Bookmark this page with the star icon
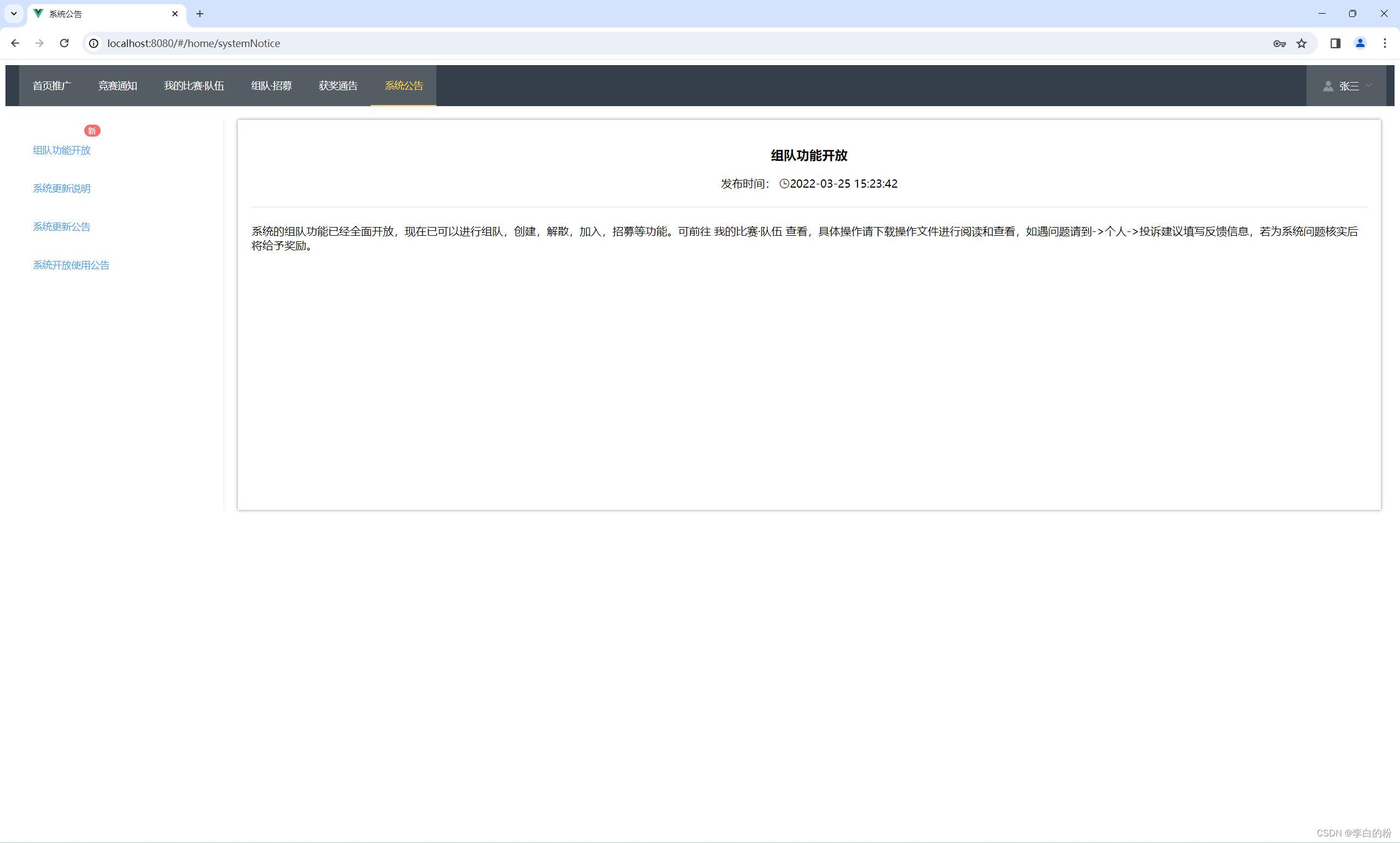Image resolution: width=1400 pixels, height=843 pixels. pyautogui.click(x=1302, y=43)
